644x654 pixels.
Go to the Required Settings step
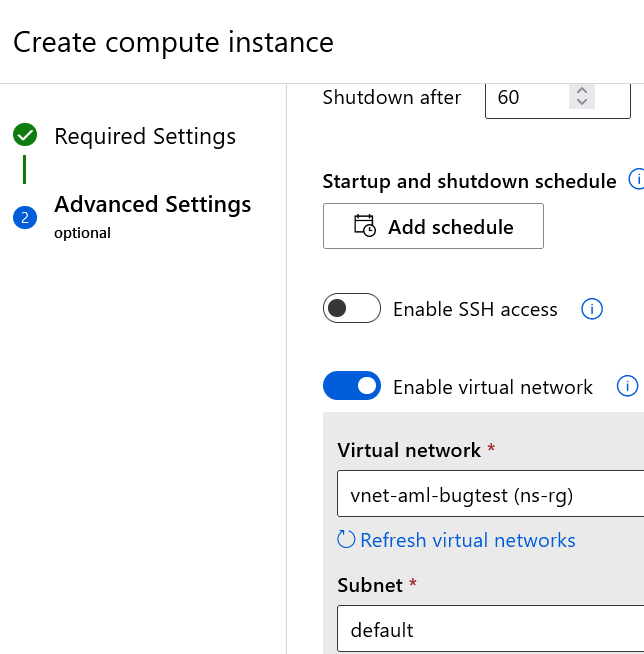pos(145,136)
